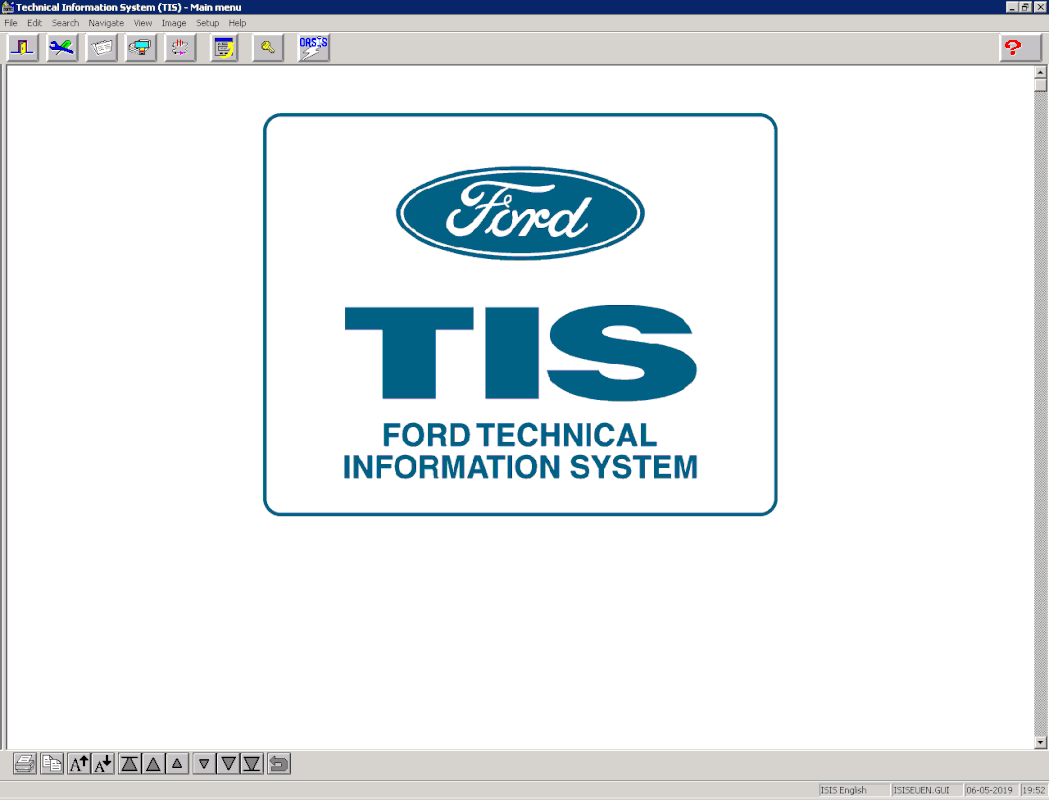The height and width of the screenshot is (800, 1049).
Task: Click the 19:52 time in status bar
Action: (x=1034, y=790)
